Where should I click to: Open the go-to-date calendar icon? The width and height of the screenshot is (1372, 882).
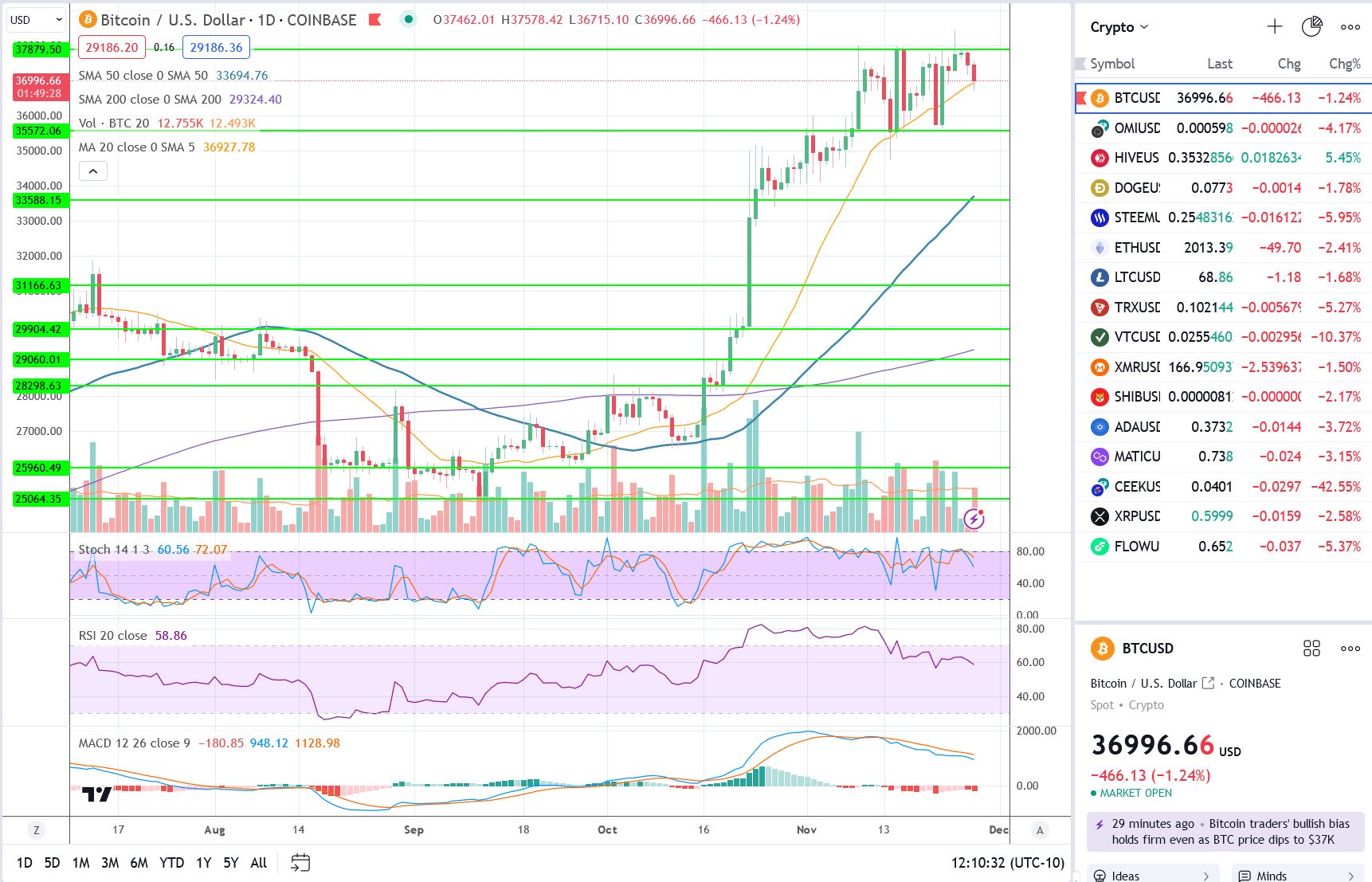coord(300,863)
